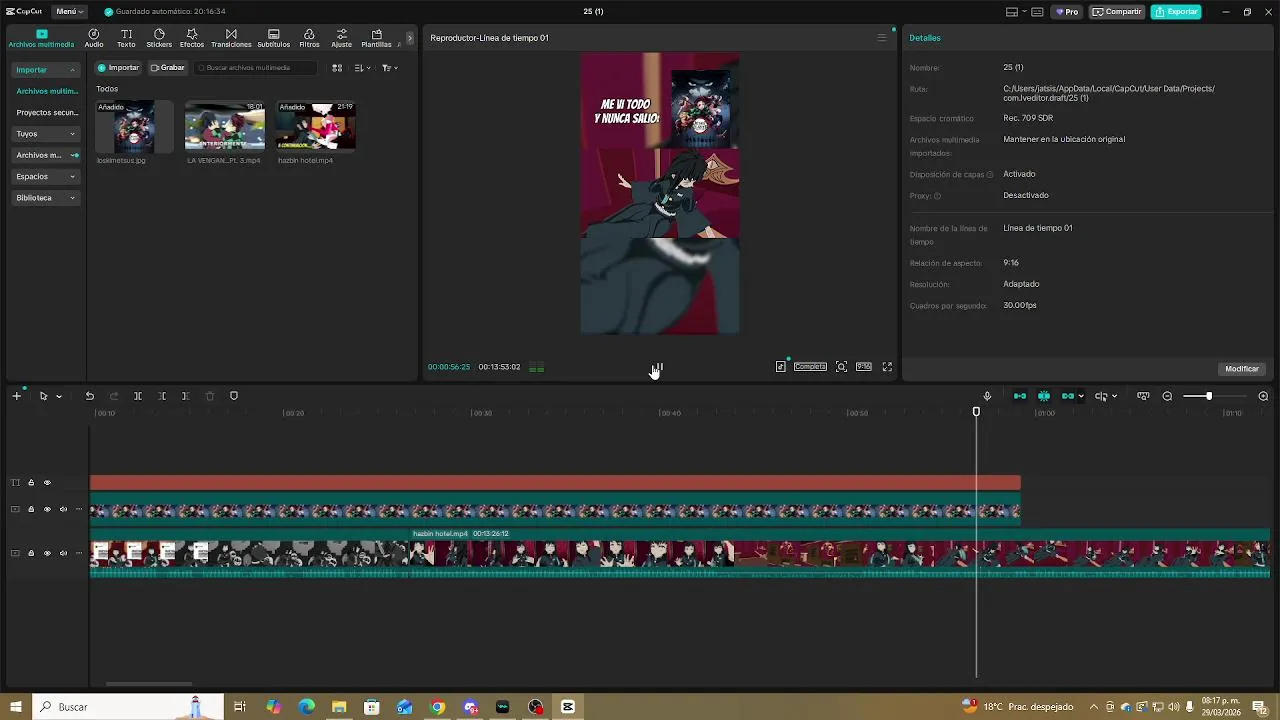This screenshot has width=1280, height=720.
Task: Open the Ajuste tab
Action: [x=341, y=38]
